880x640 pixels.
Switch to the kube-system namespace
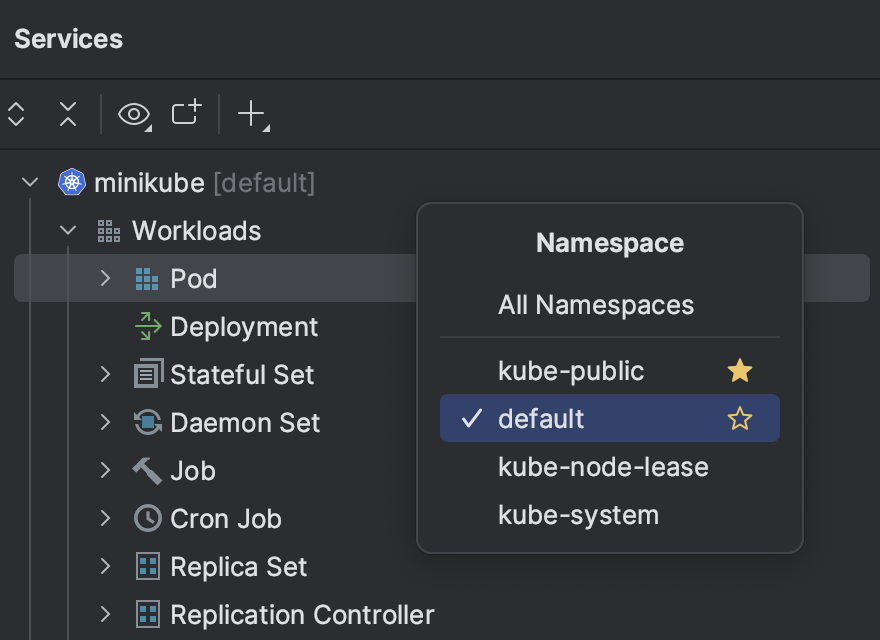pyautogui.click(x=578, y=516)
